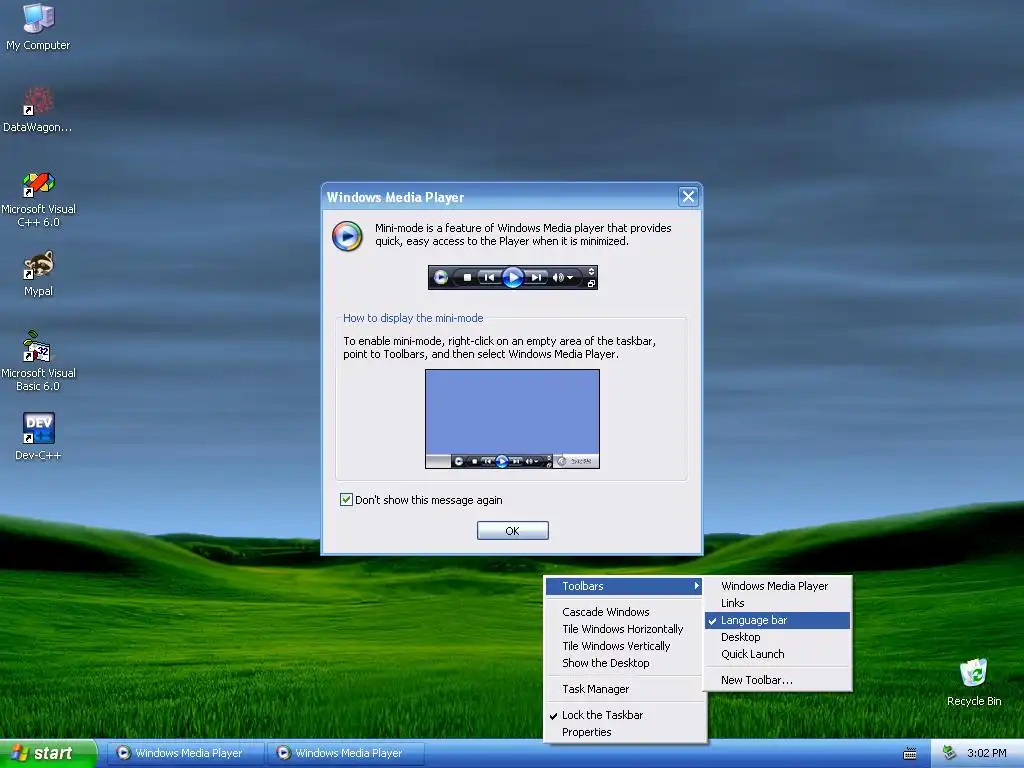This screenshot has width=1024, height=768.
Task: Click the restore icon in mini-mode preview
Action: pos(591,283)
